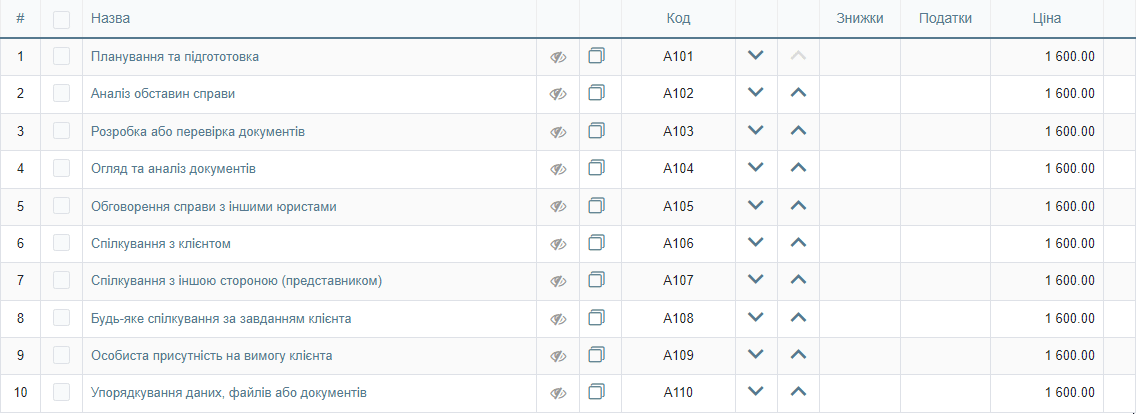Image resolution: width=1136 pixels, height=414 pixels.
Task: Hide the A107 Спілкування з іншою стороною row
Action: click(557, 281)
